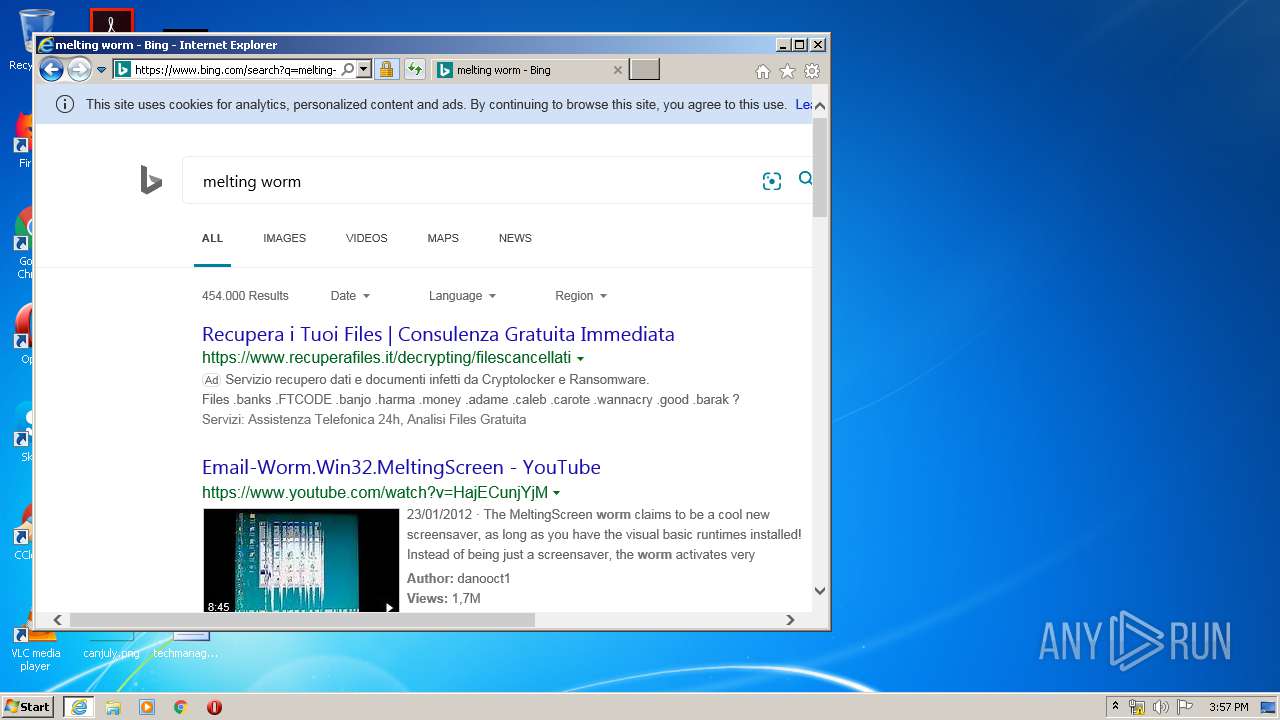Click the Bing search magnifier button
Image resolution: width=1280 pixels, height=720 pixels.
805,179
